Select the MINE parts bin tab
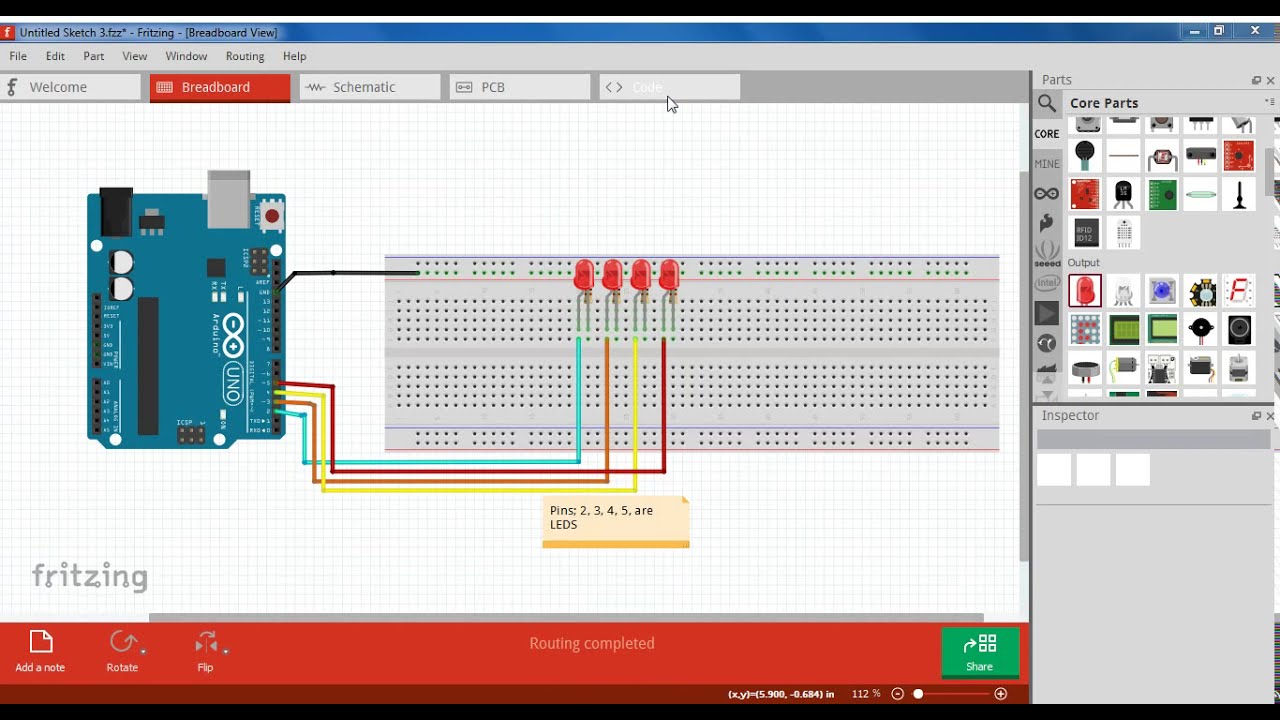 pyautogui.click(x=1047, y=163)
